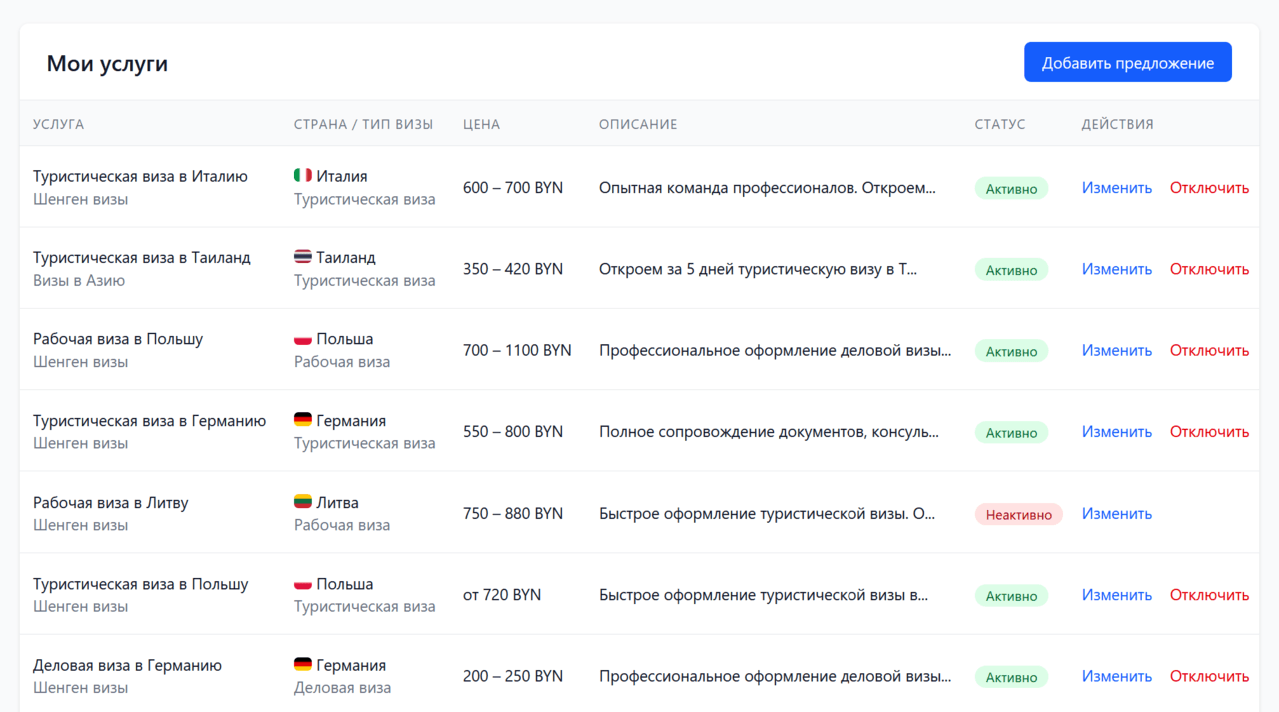Edit the Деловая виза в Германию service
The width and height of the screenshot is (1279, 712).
(1117, 676)
